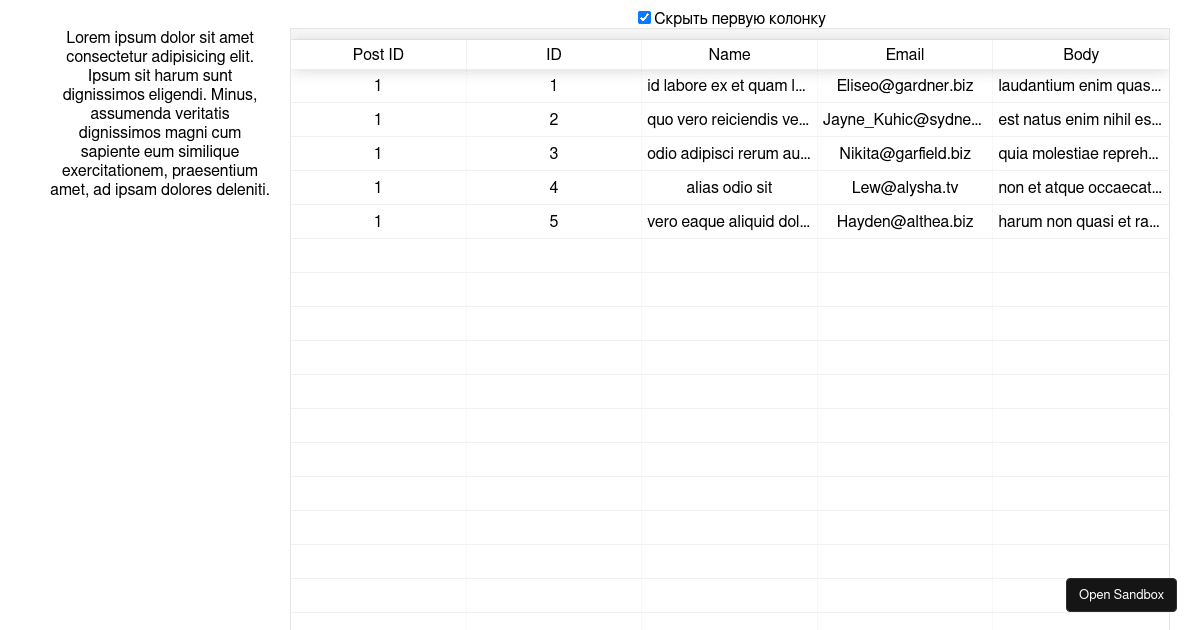Image resolution: width=1200 pixels, height=630 pixels.
Task: Select the Jayne_Kuhic email cell
Action: pos(903,119)
